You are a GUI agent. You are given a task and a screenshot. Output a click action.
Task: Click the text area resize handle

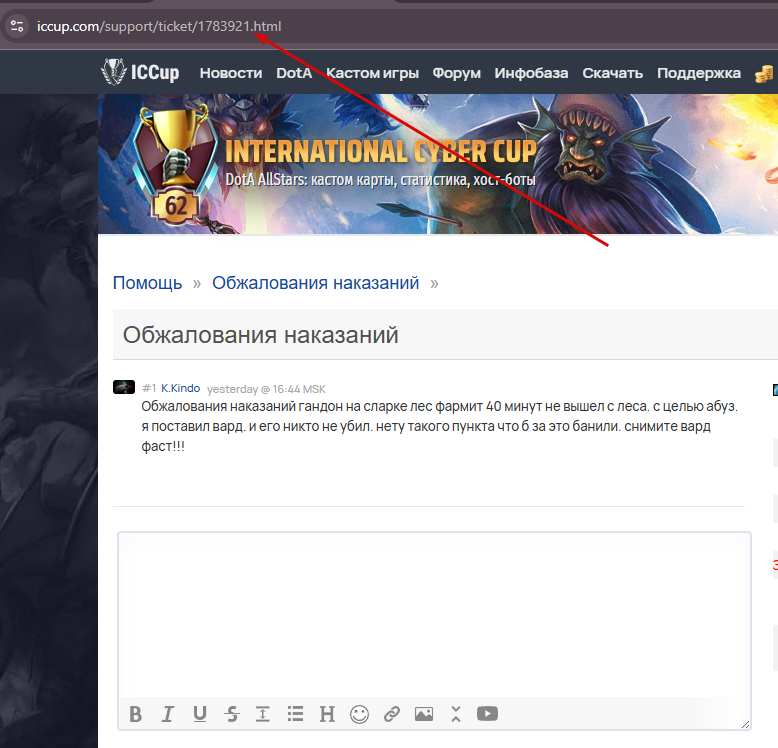tap(745, 725)
